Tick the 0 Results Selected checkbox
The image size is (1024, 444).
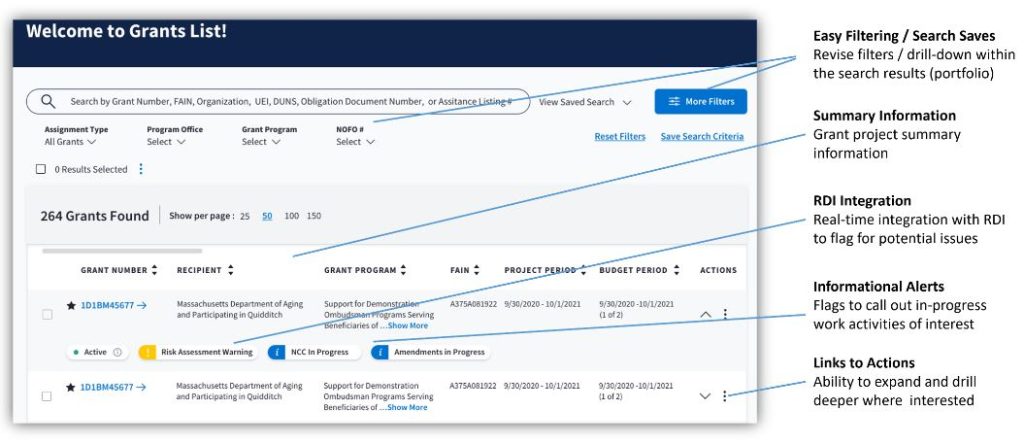coord(41,169)
